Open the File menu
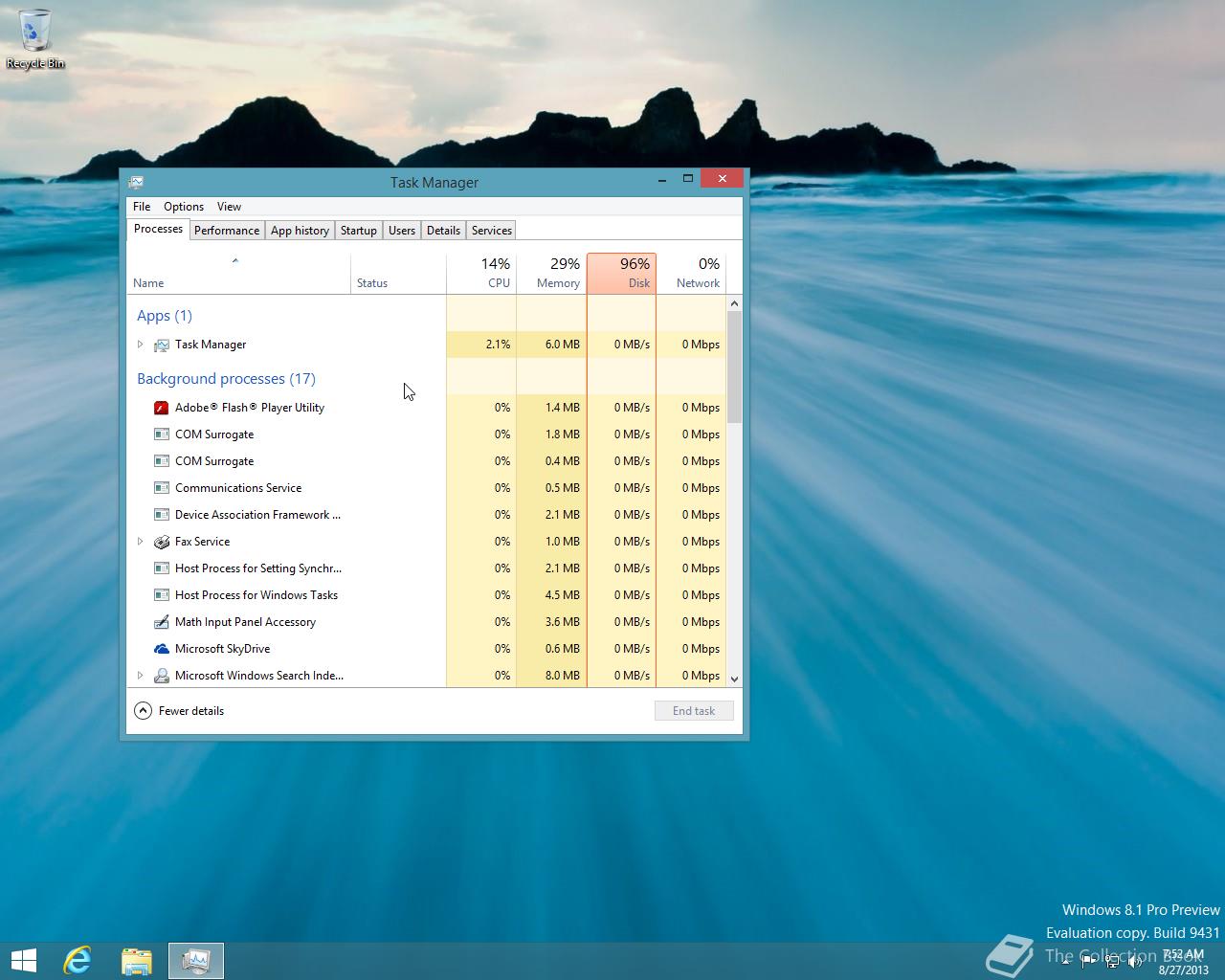The height and width of the screenshot is (980, 1225). point(142,207)
